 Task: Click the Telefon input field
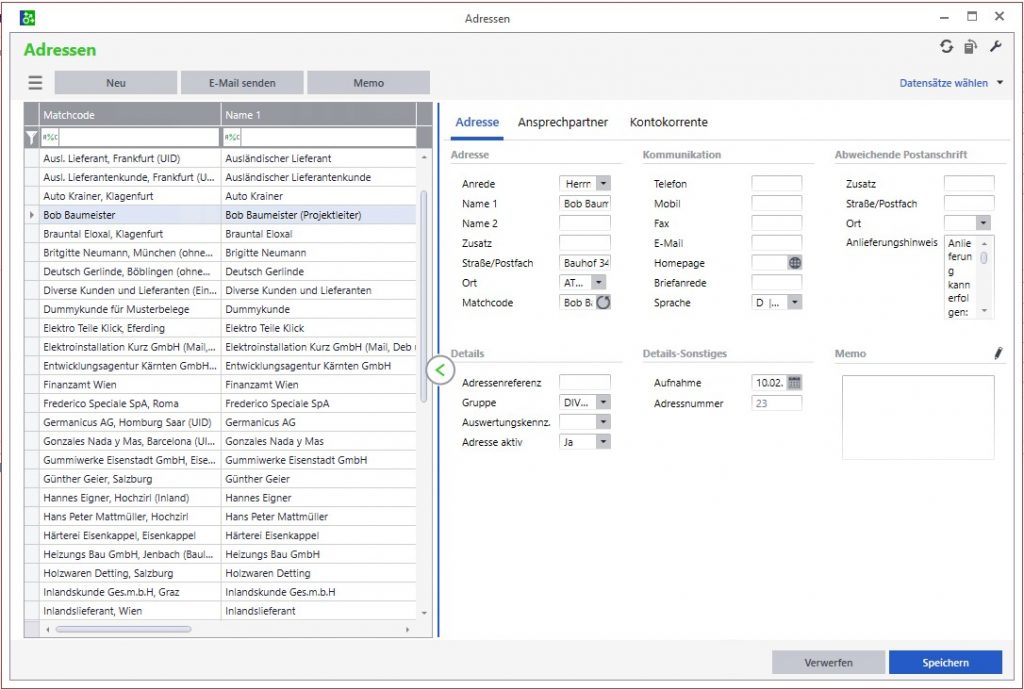(x=776, y=184)
